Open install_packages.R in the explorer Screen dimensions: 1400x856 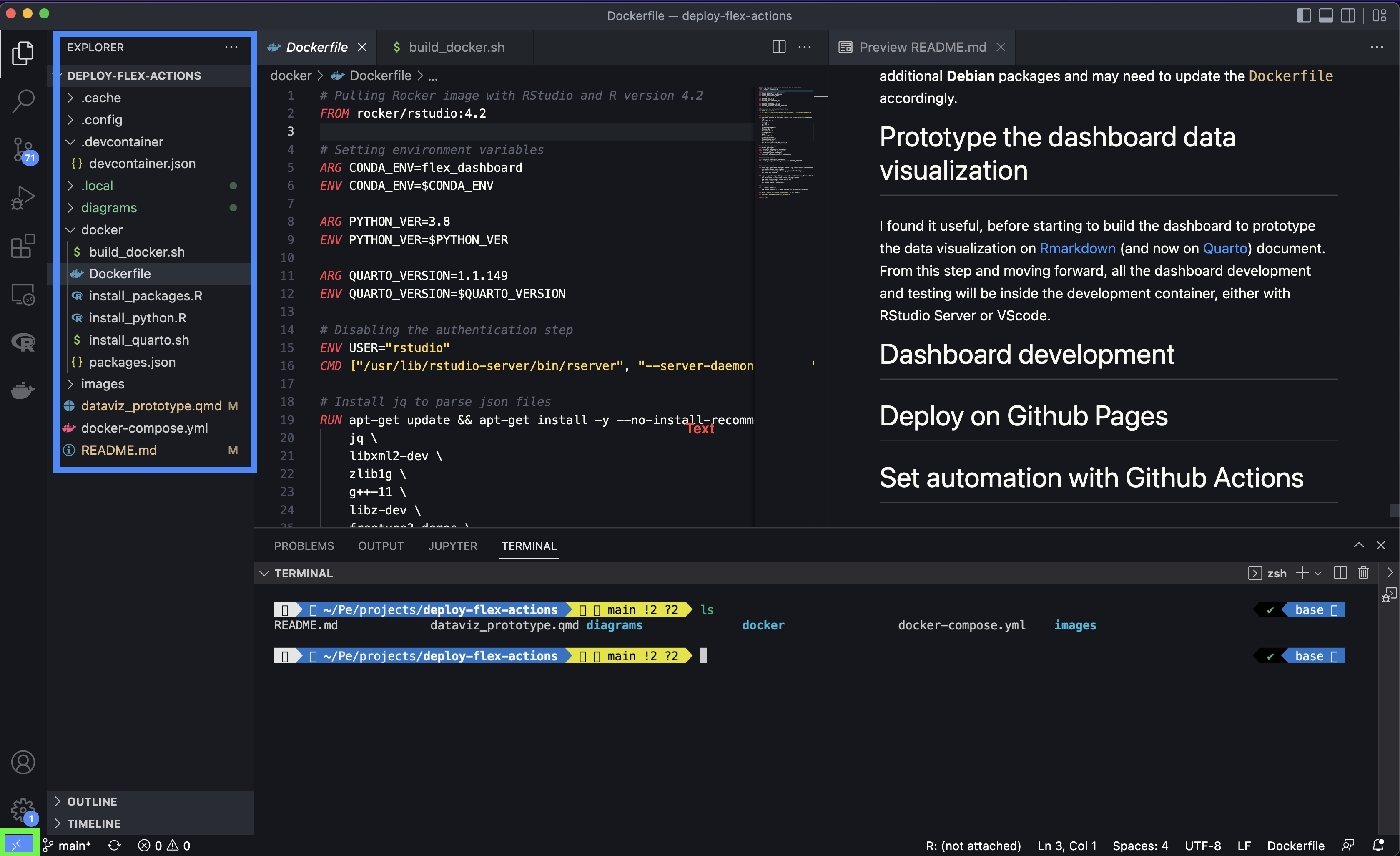pos(146,296)
